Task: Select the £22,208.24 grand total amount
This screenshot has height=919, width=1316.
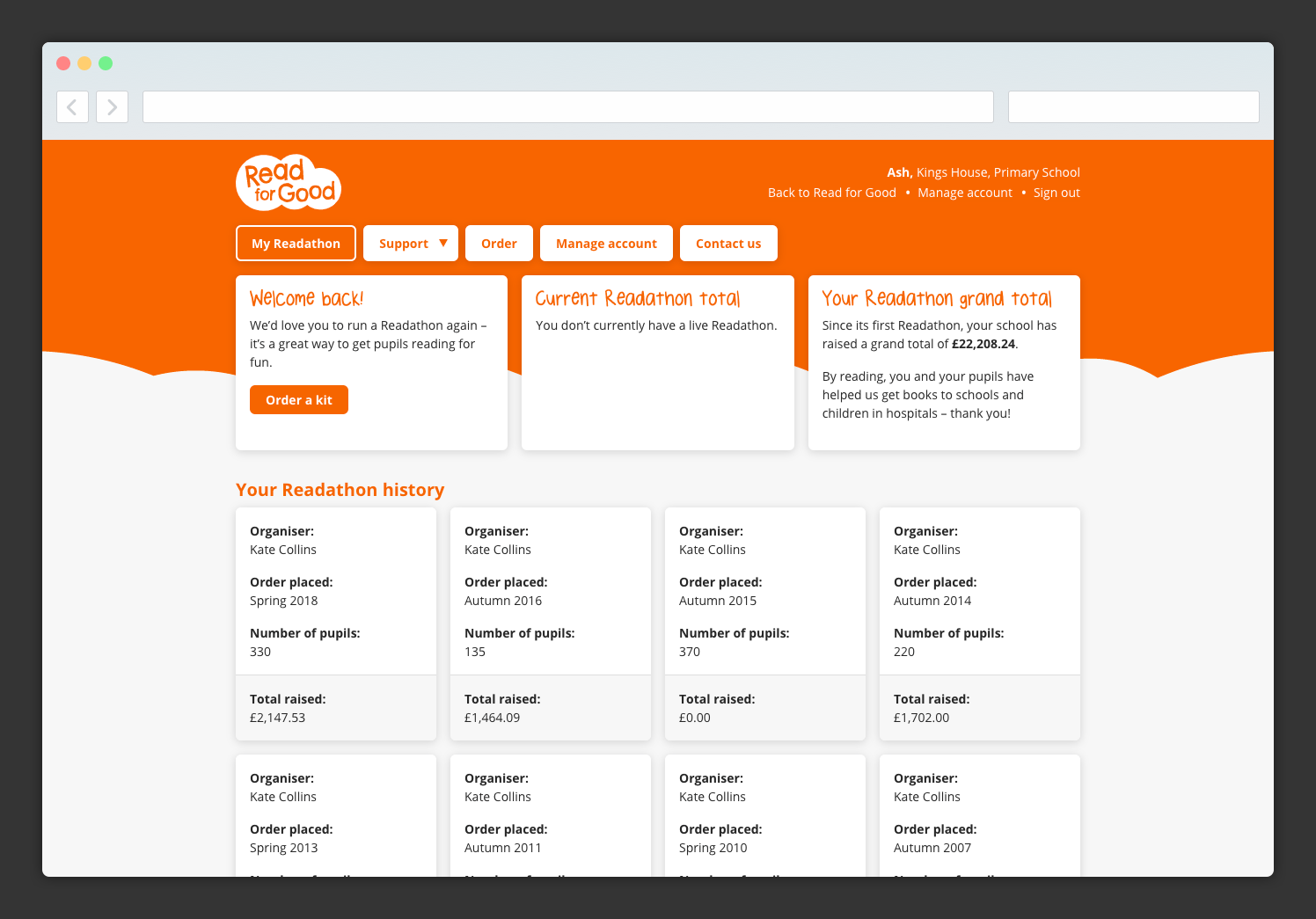Action: (983, 344)
